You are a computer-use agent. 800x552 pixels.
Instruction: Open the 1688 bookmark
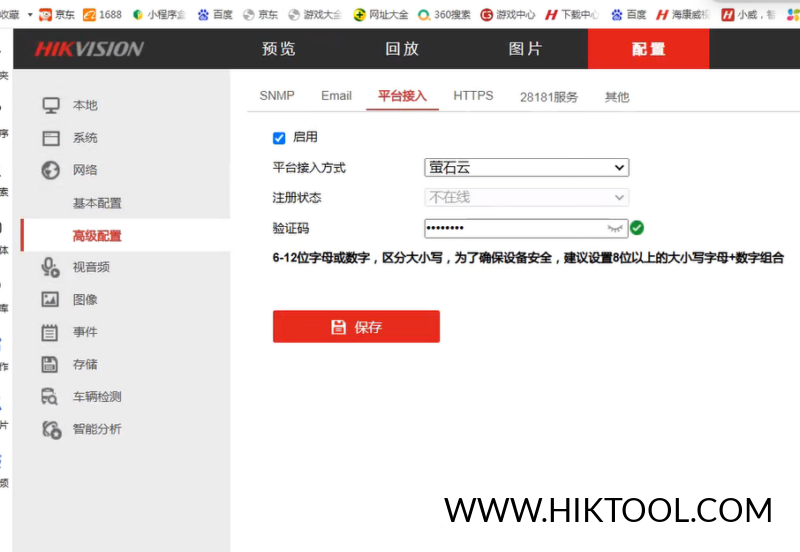[x=102, y=14]
